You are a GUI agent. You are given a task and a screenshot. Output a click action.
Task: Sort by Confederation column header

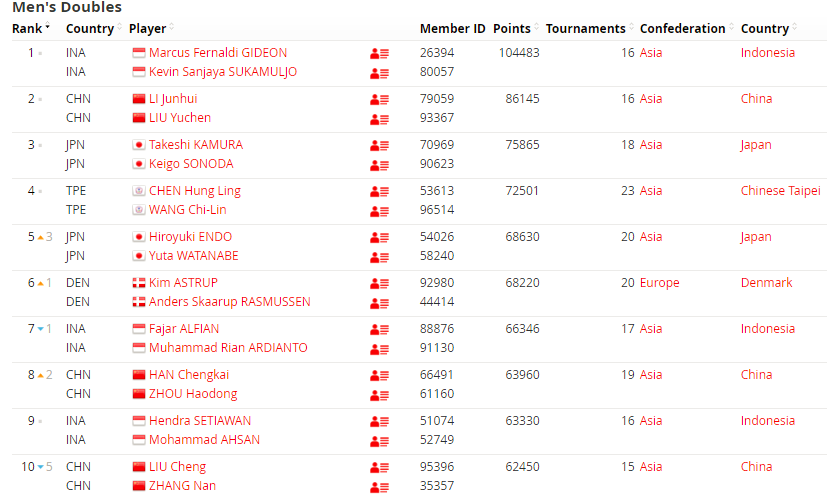pos(685,28)
